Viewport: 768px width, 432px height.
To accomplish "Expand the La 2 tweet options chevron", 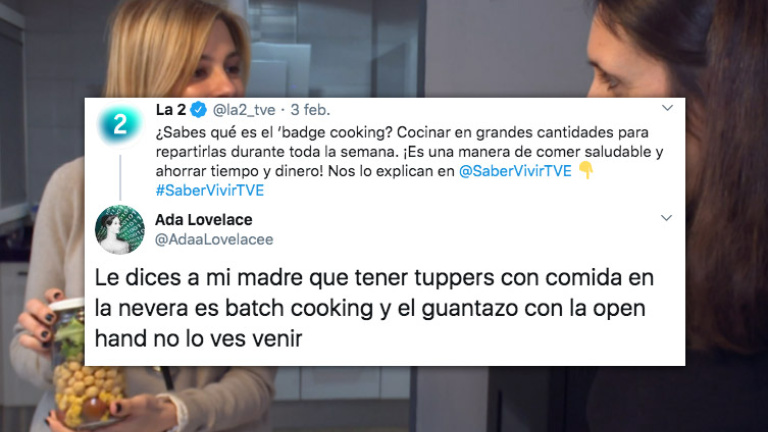I will click(667, 108).
